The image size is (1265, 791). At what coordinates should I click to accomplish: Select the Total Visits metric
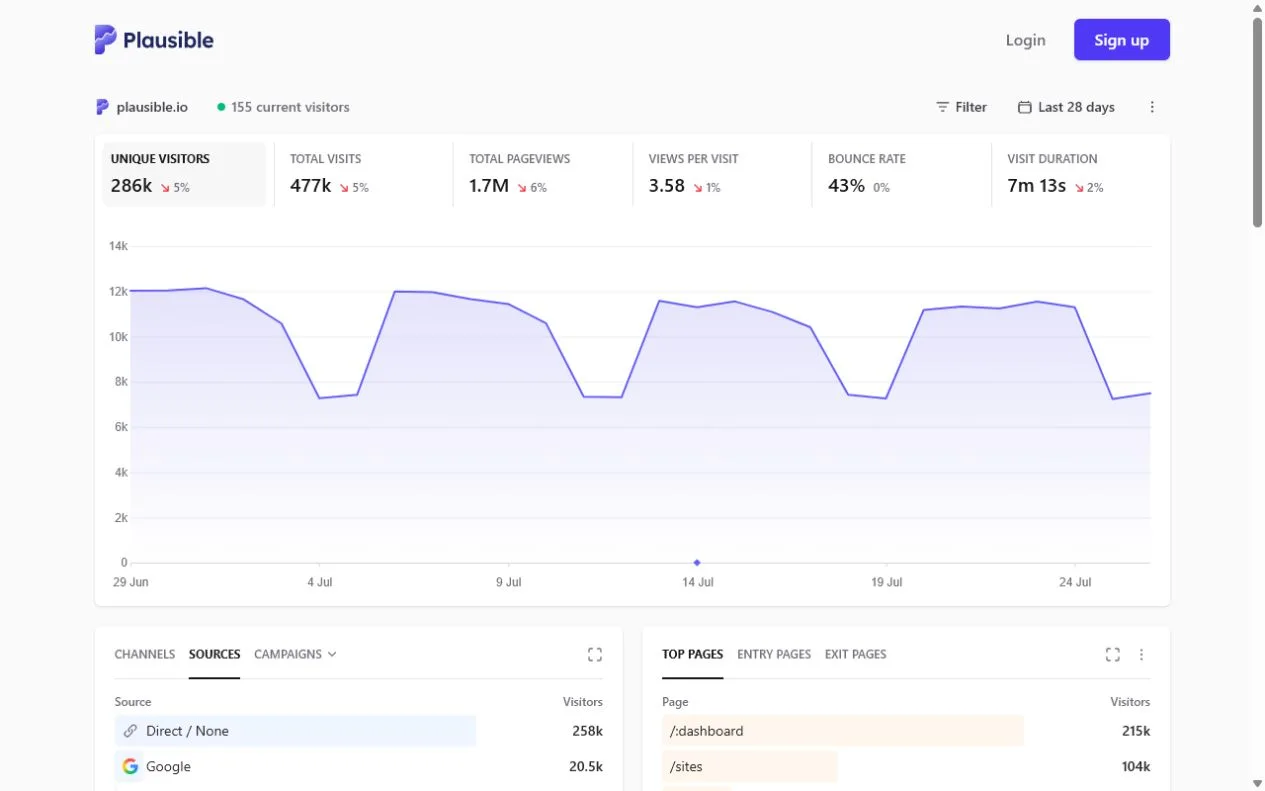click(363, 174)
